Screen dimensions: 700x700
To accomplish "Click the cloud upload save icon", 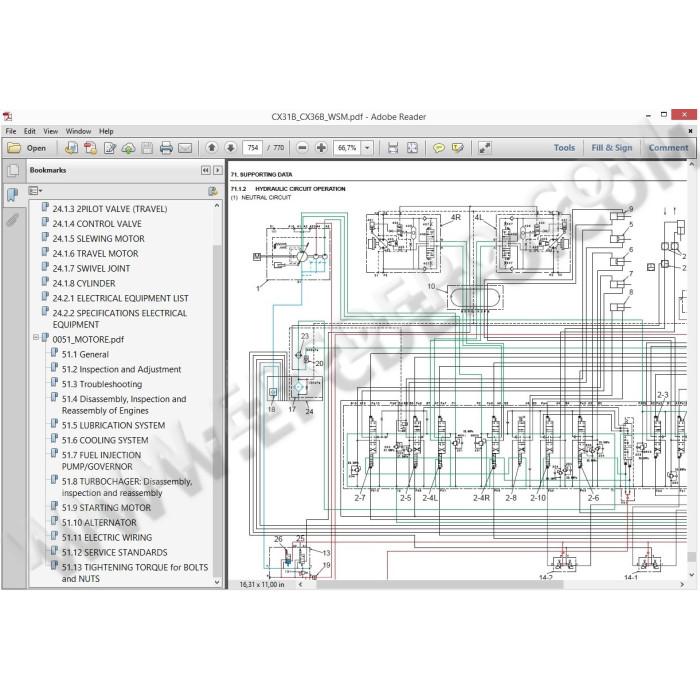I will [128, 148].
